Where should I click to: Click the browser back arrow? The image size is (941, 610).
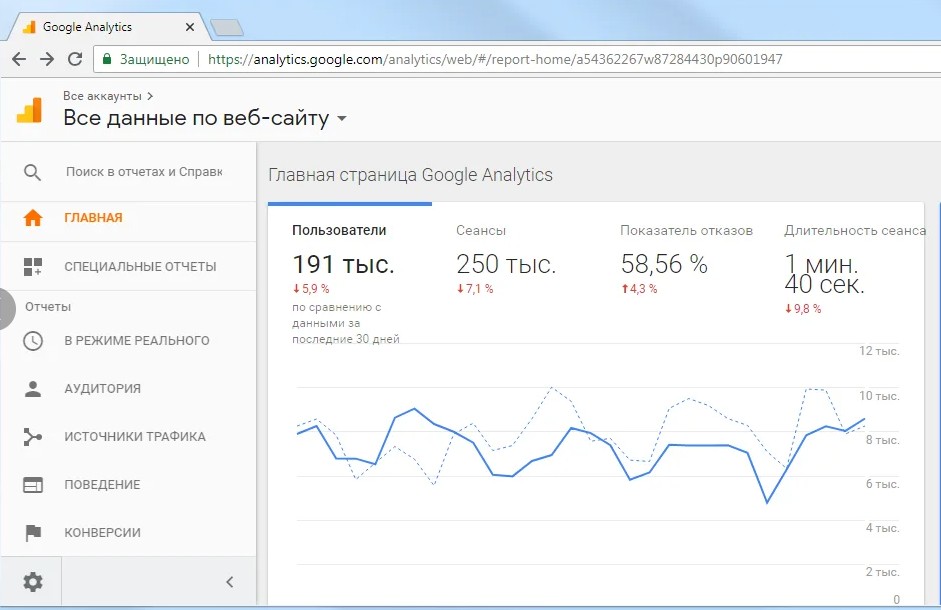(x=19, y=59)
